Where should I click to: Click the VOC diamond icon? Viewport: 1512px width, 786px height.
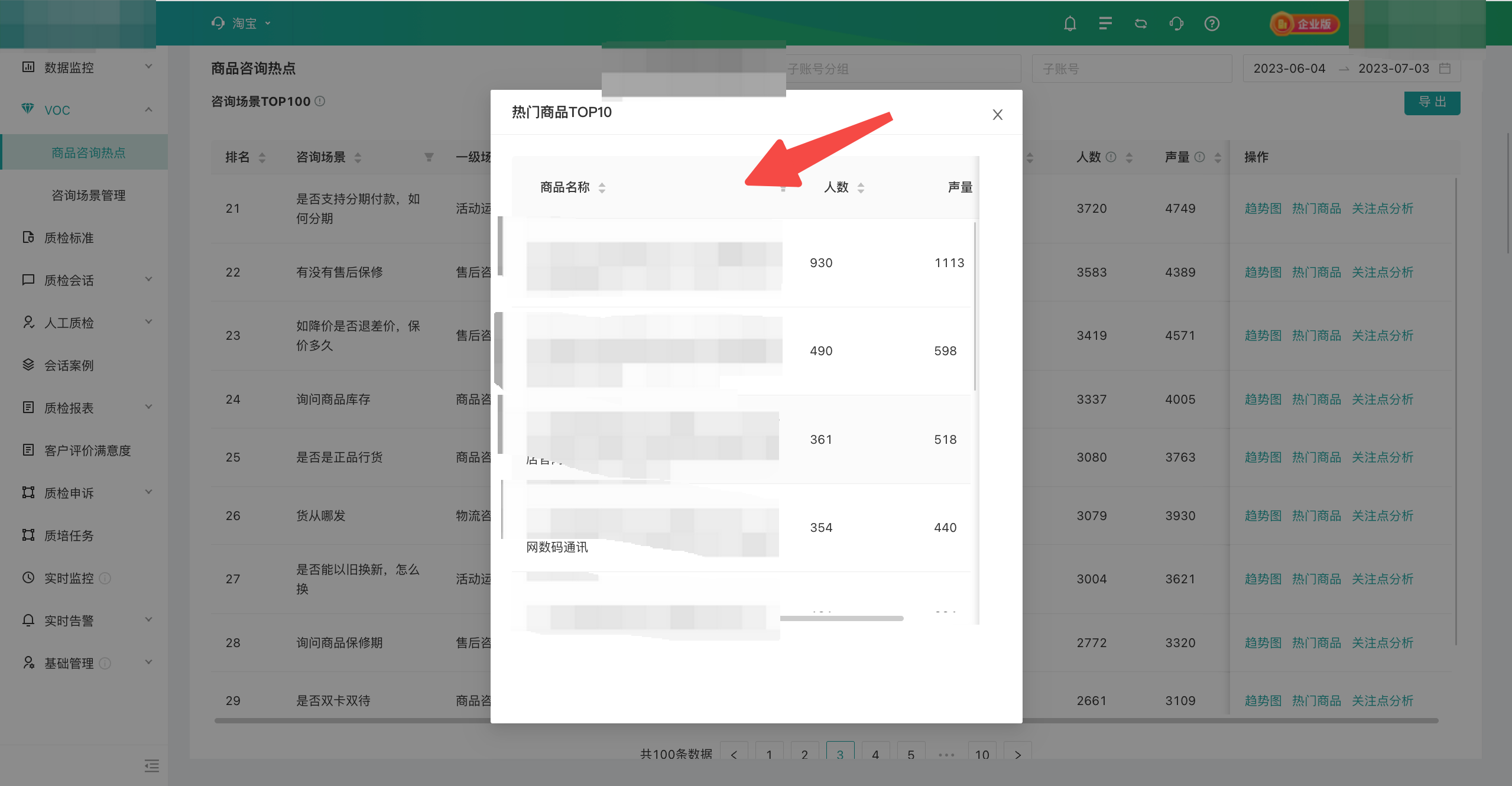[x=28, y=109]
